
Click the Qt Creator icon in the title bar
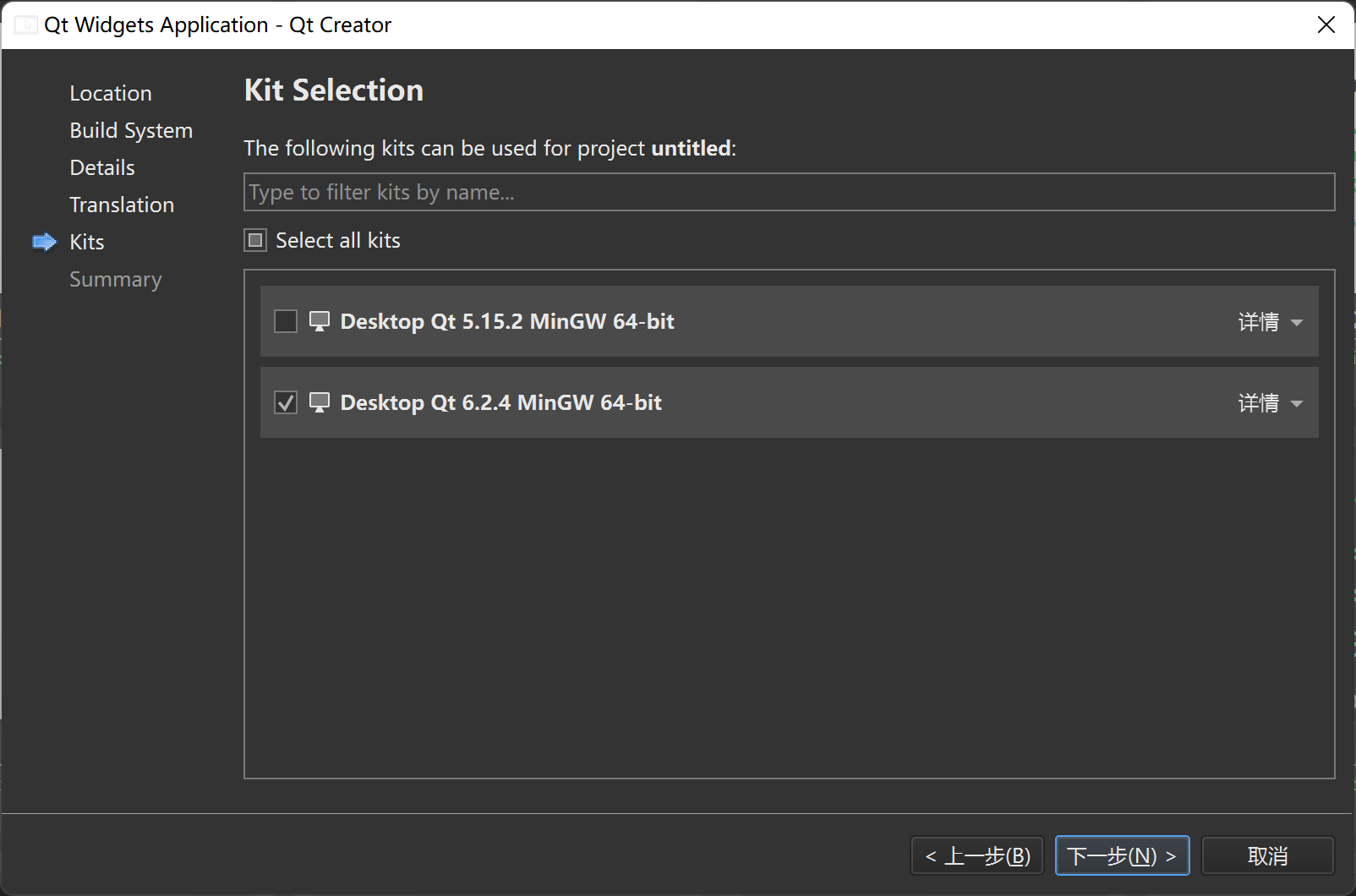(25, 25)
